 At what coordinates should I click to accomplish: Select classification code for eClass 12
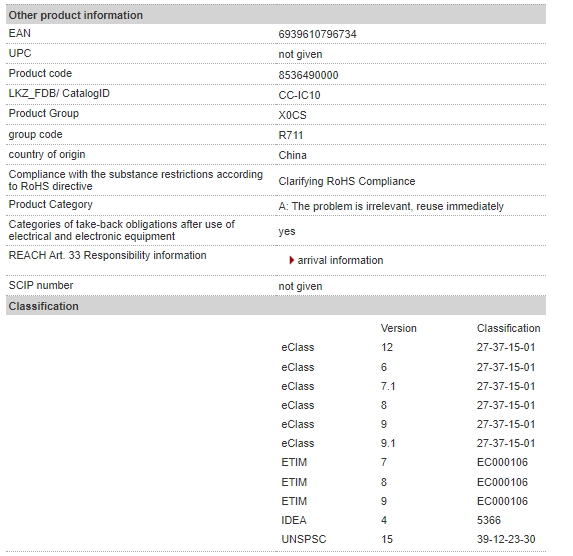point(506,348)
